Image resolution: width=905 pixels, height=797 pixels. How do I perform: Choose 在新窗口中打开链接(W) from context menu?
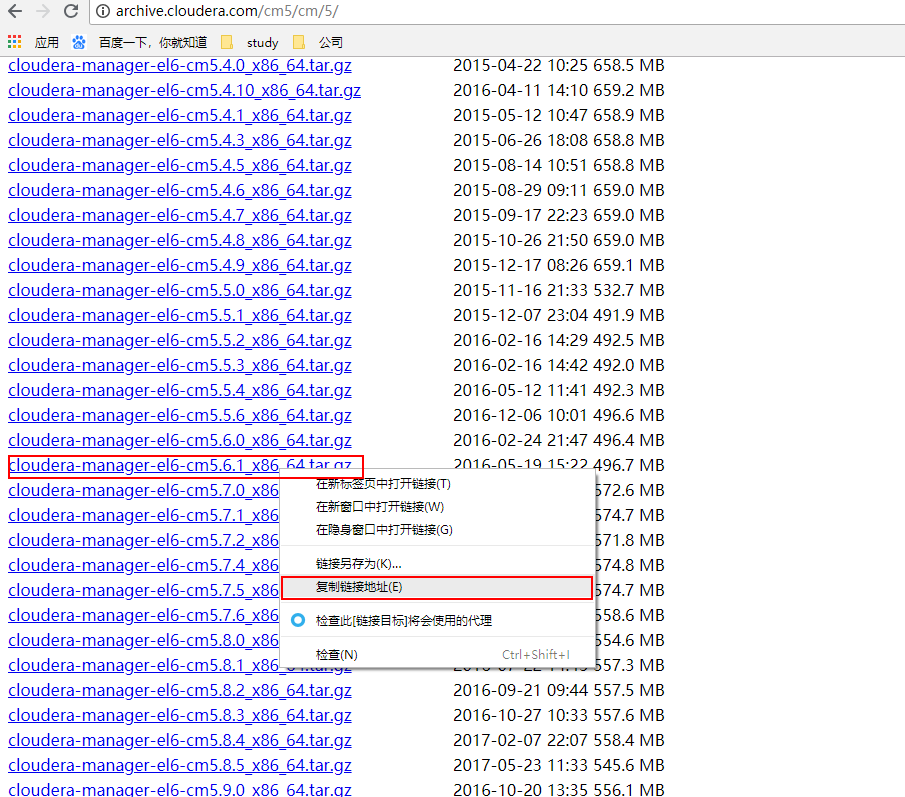click(437, 507)
